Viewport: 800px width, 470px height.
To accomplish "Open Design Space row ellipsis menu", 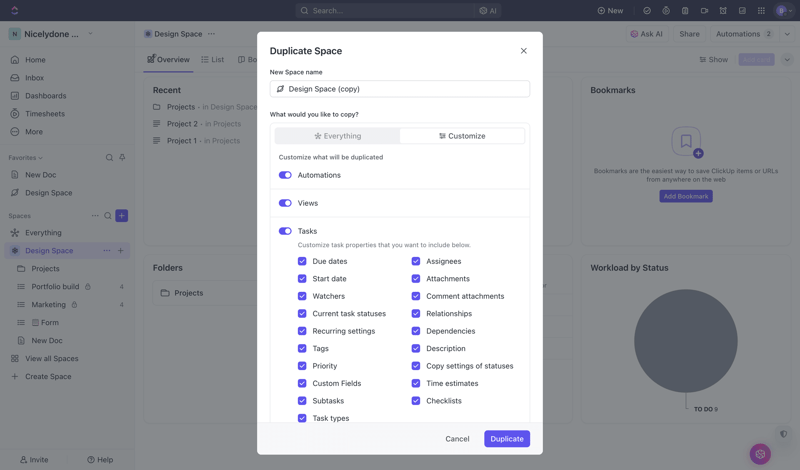I will (x=107, y=251).
